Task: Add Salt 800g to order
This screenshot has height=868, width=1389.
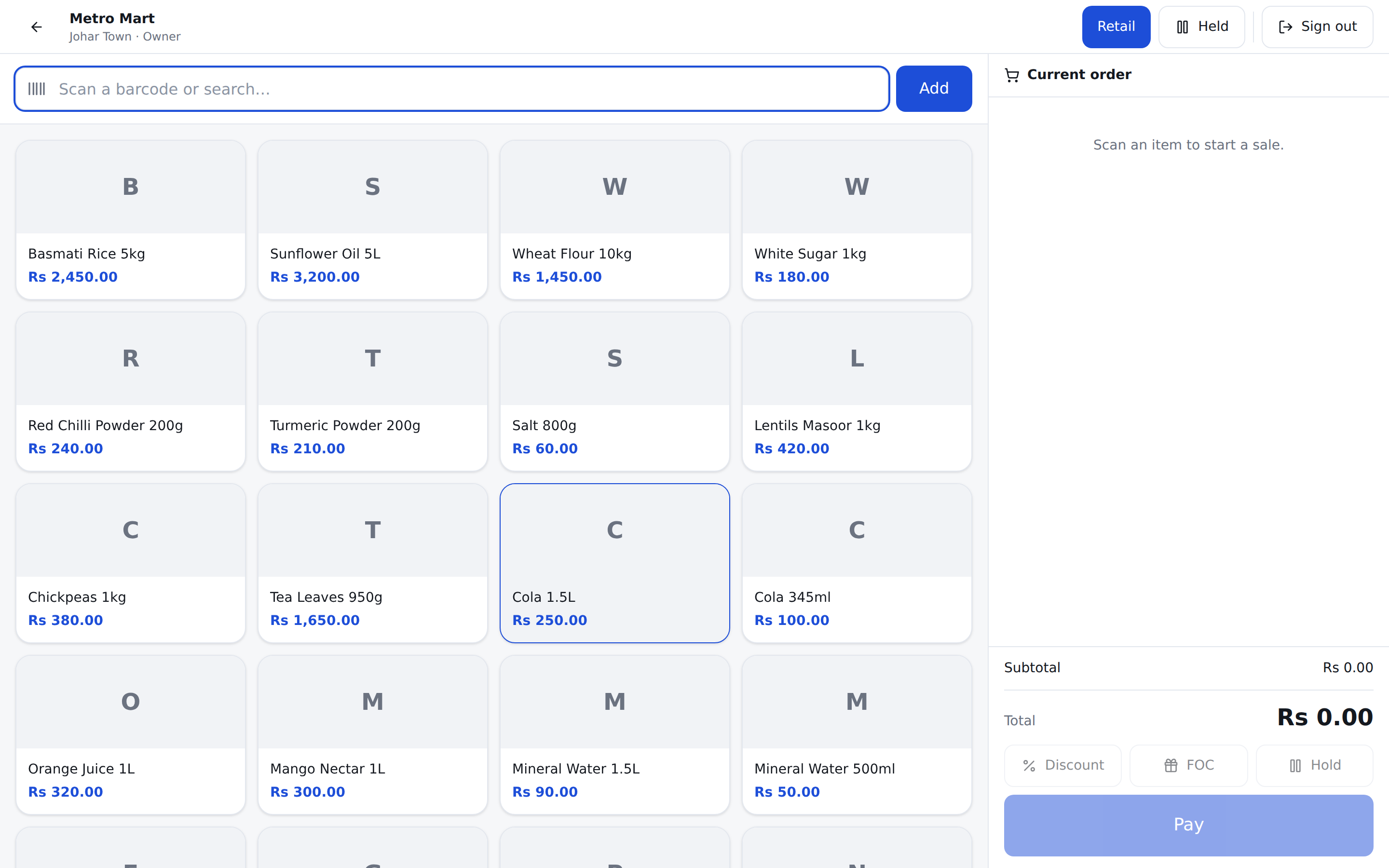Action: (x=615, y=392)
